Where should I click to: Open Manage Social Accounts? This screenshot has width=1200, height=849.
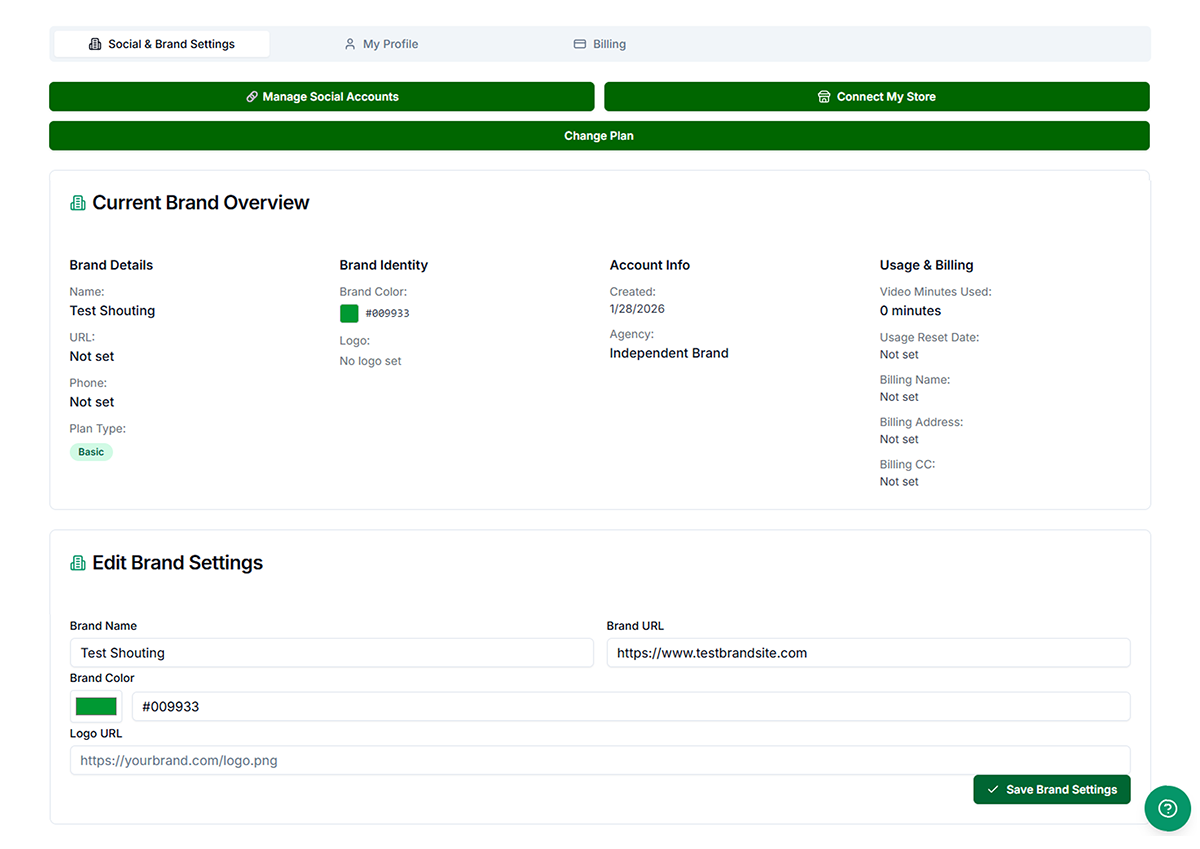pyautogui.click(x=321, y=96)
